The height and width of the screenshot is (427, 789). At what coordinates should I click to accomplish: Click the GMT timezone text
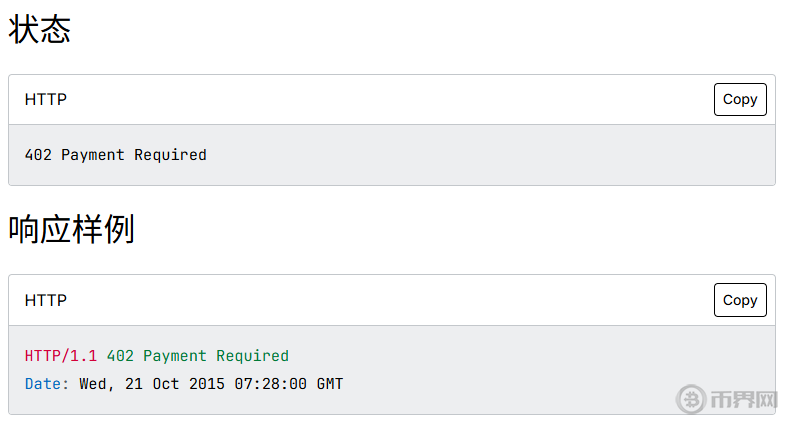pos(330,384)
